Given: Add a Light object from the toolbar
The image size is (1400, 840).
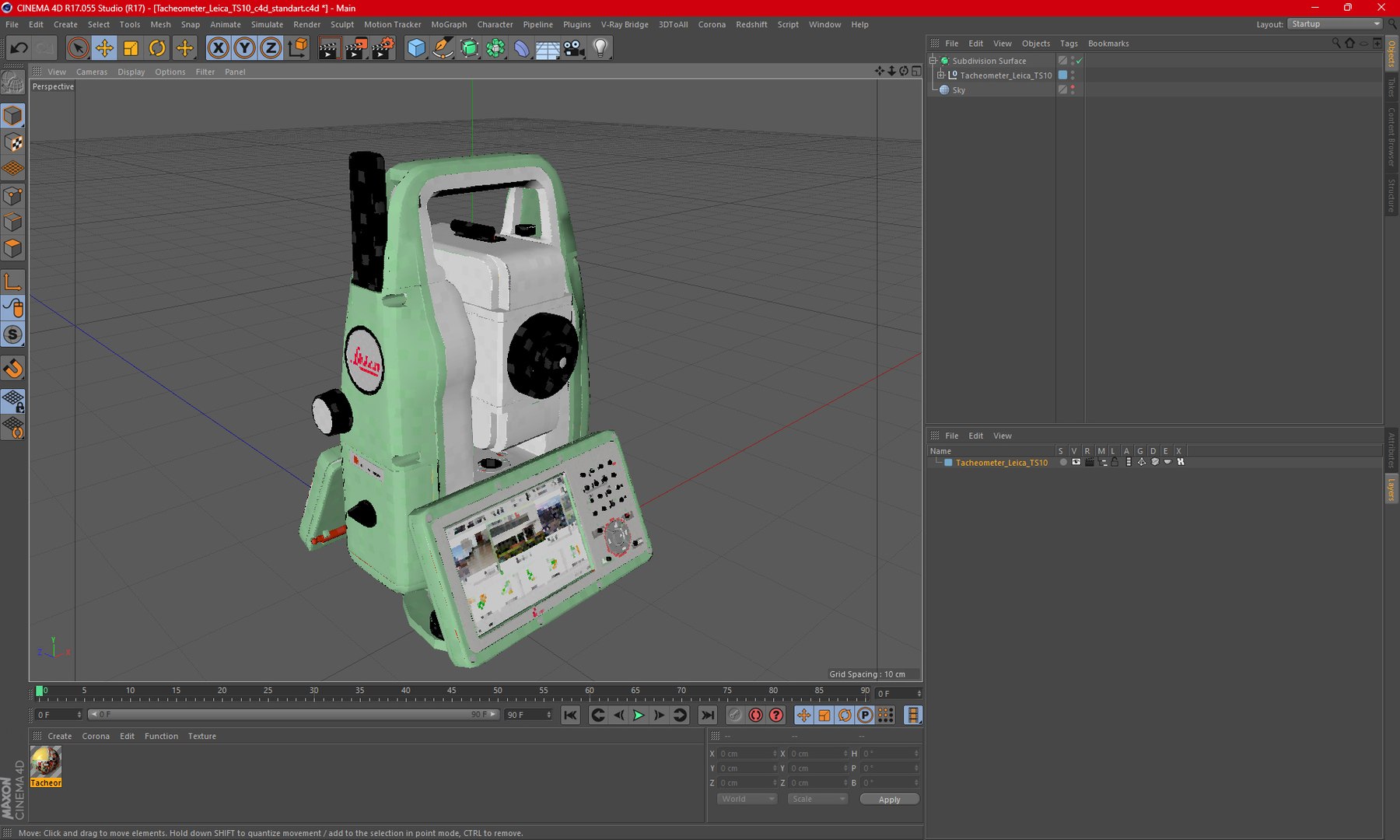Looking at the screenshot, I should click(600, 48).
